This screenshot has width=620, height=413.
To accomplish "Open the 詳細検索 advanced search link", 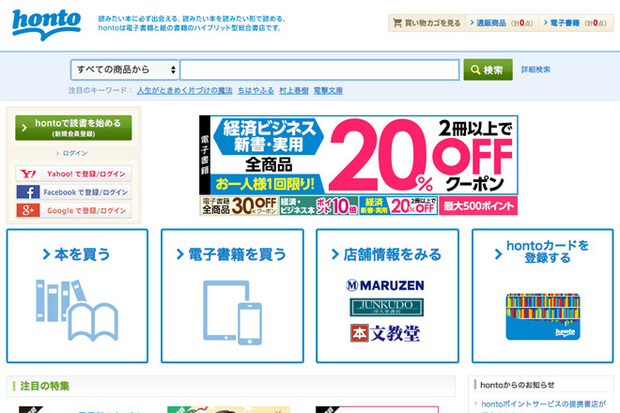I will pyautogui.click(x=535, y=70).
